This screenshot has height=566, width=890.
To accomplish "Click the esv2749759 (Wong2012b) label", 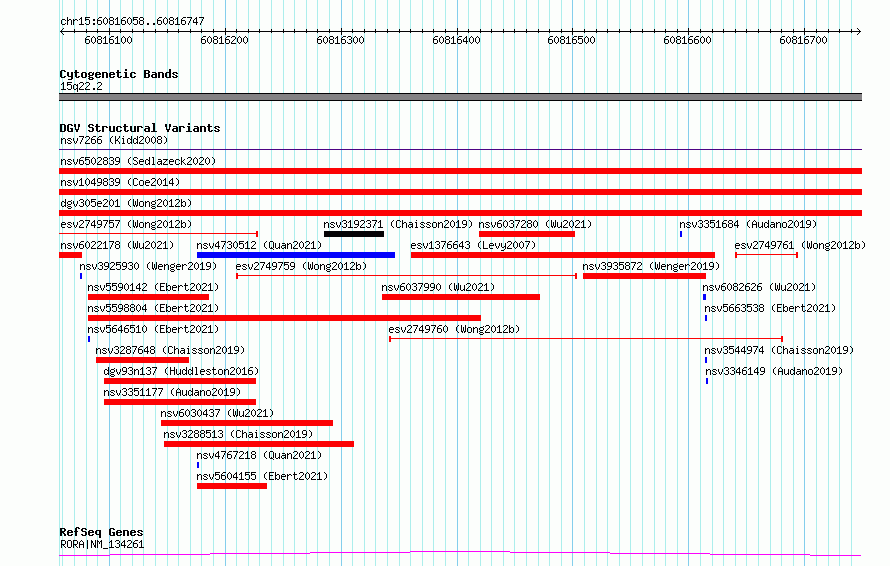I will pyautogui.click(x=301, y=266).
